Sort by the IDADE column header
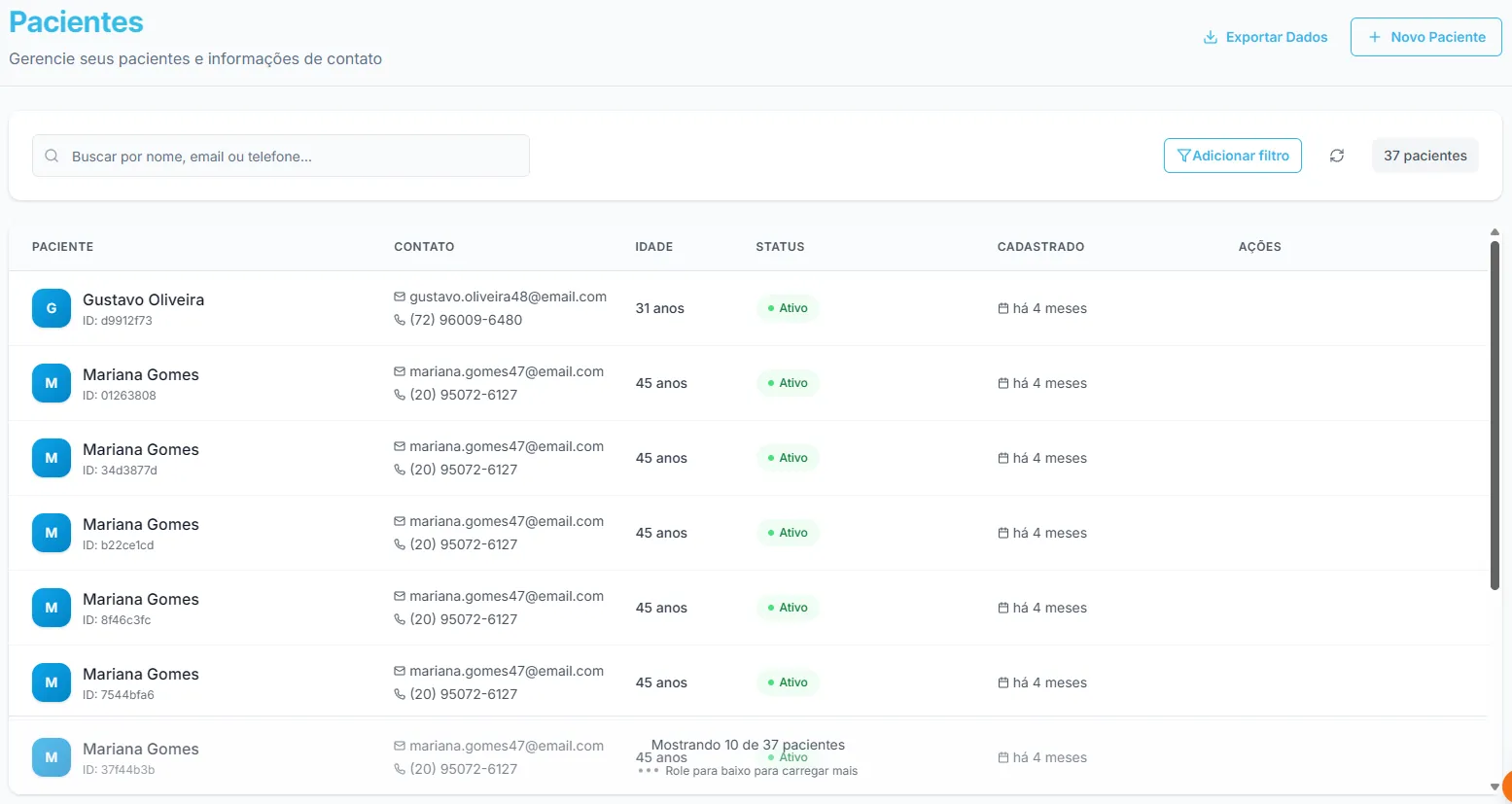The height and width of the screenshot is (804, 1512). coord(653,247)
